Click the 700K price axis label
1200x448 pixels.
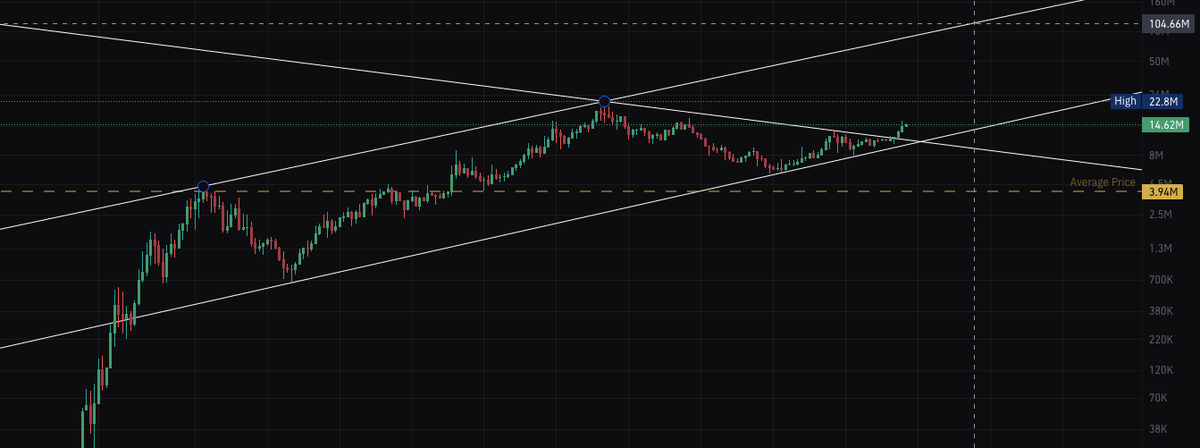pyautogui.click(x=1161, y=280)
